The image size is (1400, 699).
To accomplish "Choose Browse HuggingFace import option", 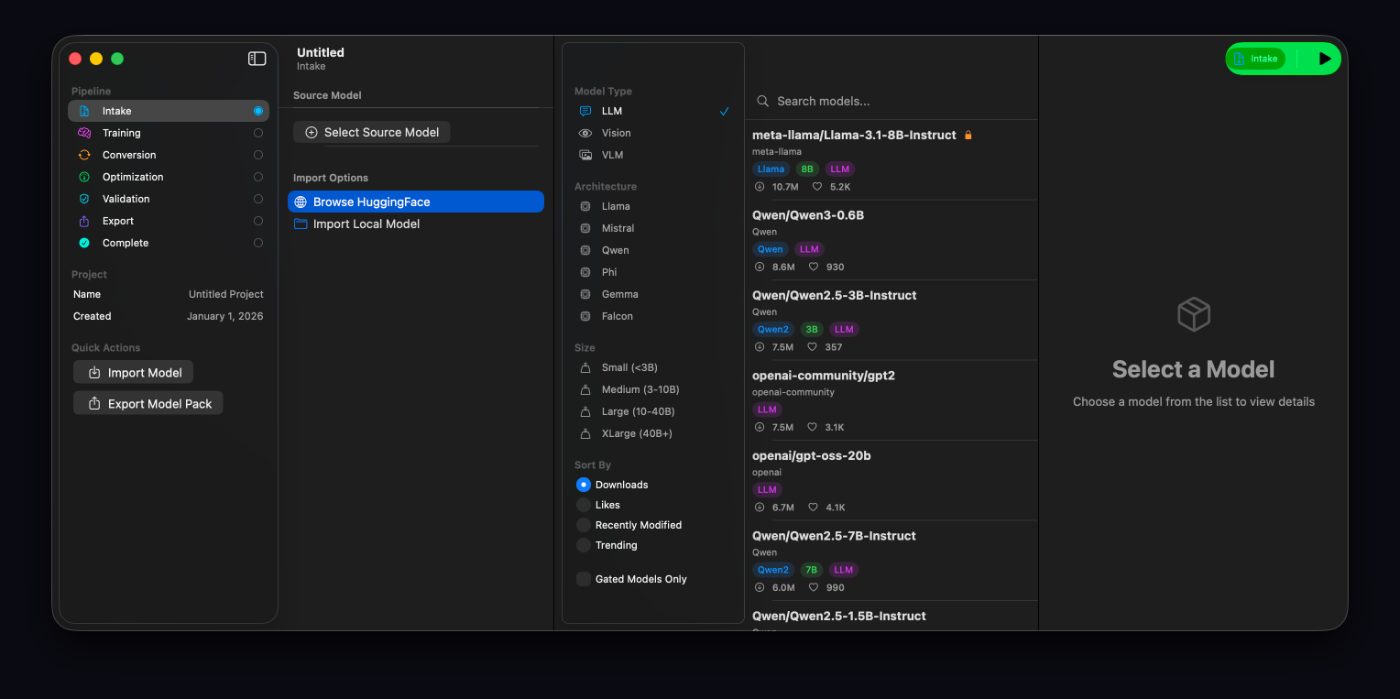I will pyautogui.click(x=416, y=202).
